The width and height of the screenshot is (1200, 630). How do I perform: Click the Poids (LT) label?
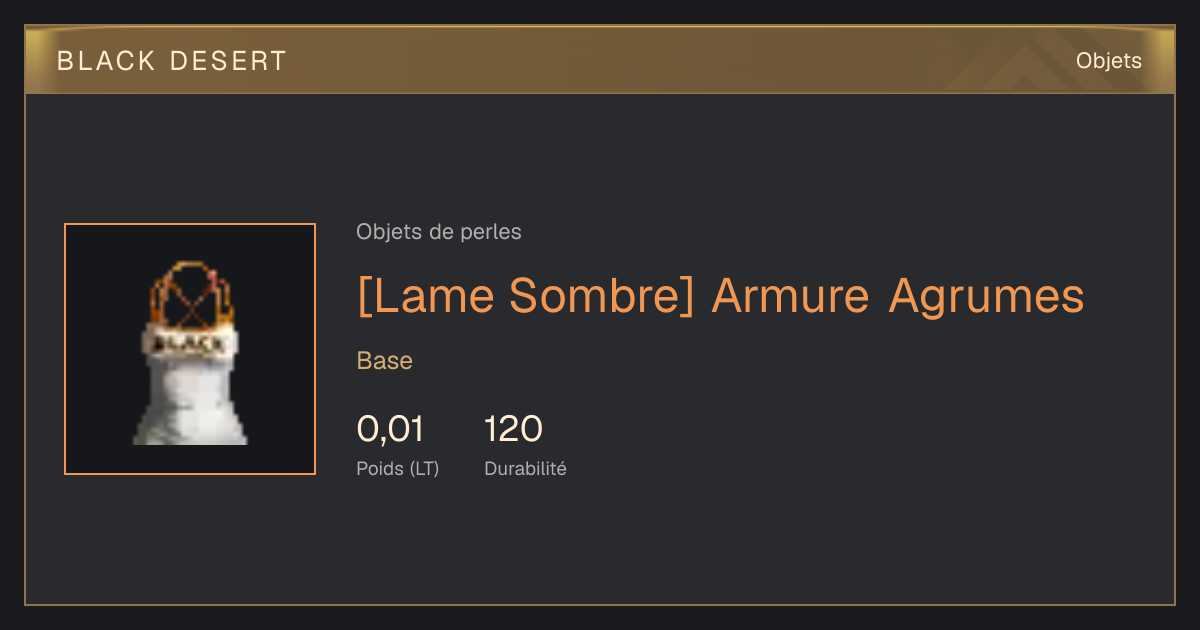(397, 468)
